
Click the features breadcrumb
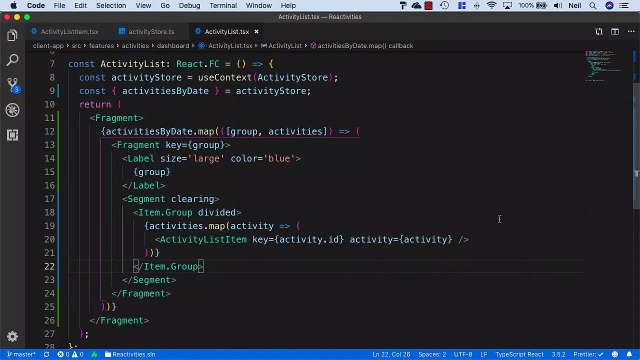(101, 46)
